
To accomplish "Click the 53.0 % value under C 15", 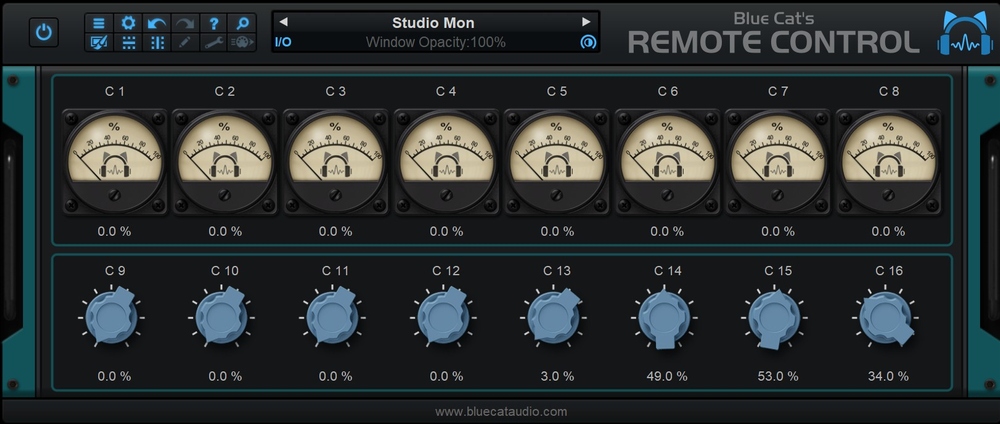I will 777,377.
